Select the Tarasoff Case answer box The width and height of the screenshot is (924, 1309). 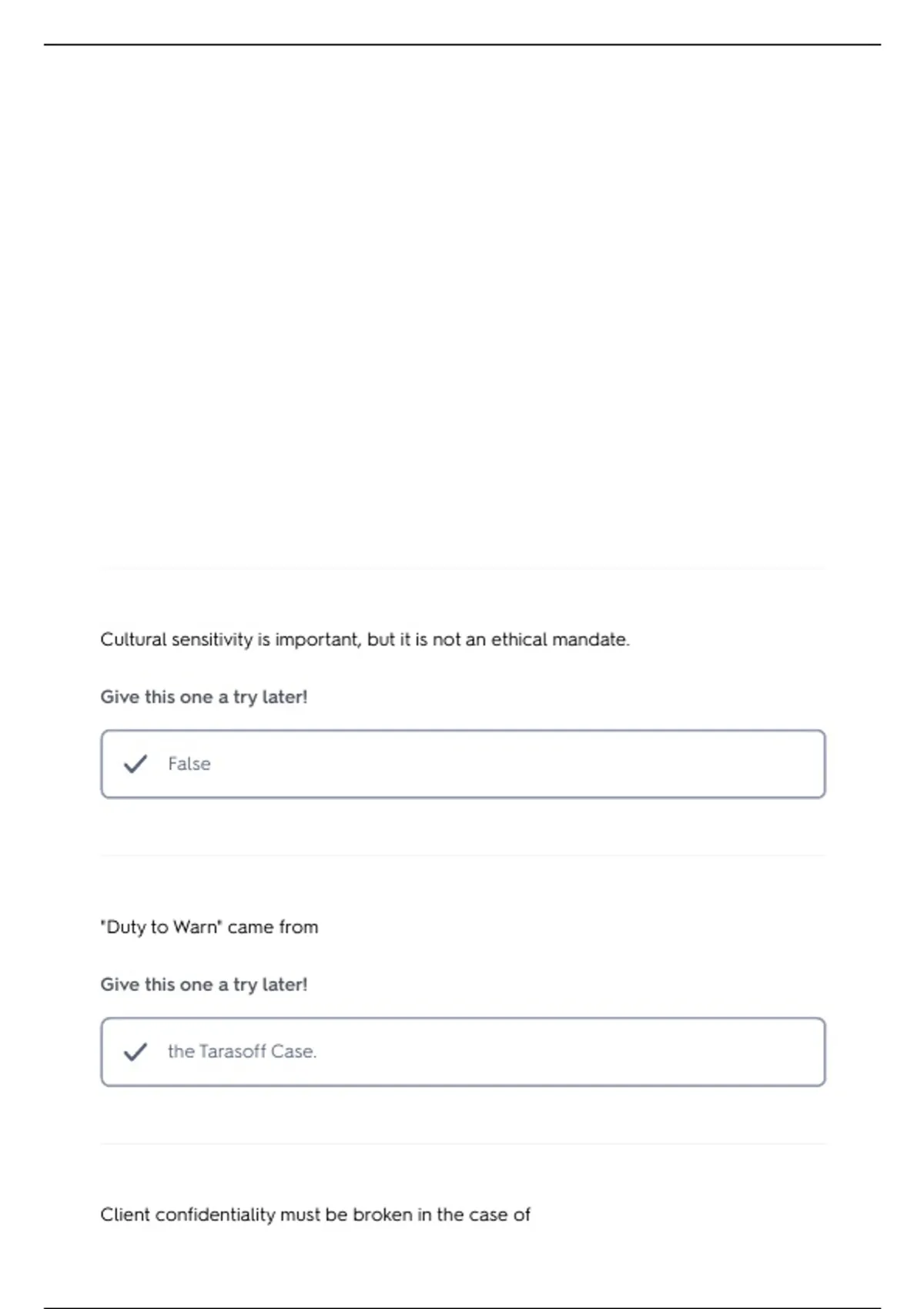point(463,1052)
